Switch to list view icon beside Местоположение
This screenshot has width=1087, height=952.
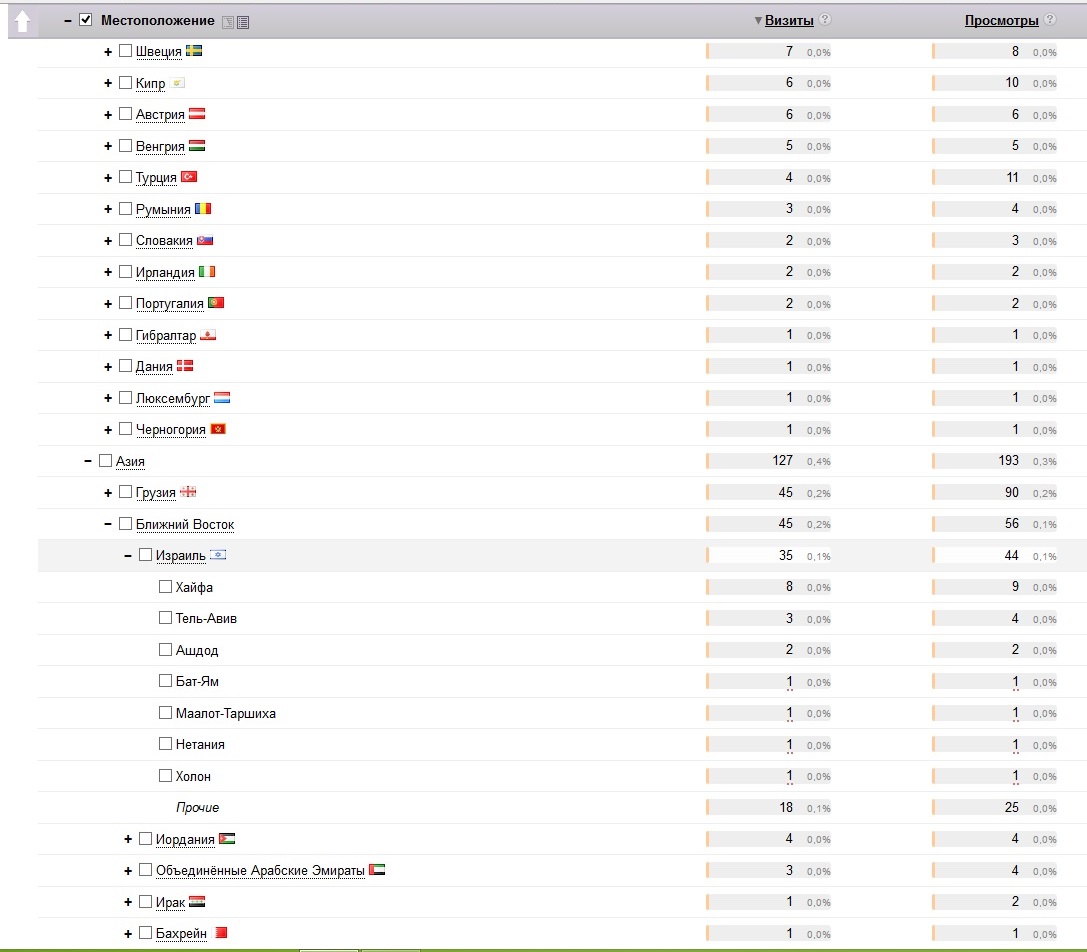(243, 21)
